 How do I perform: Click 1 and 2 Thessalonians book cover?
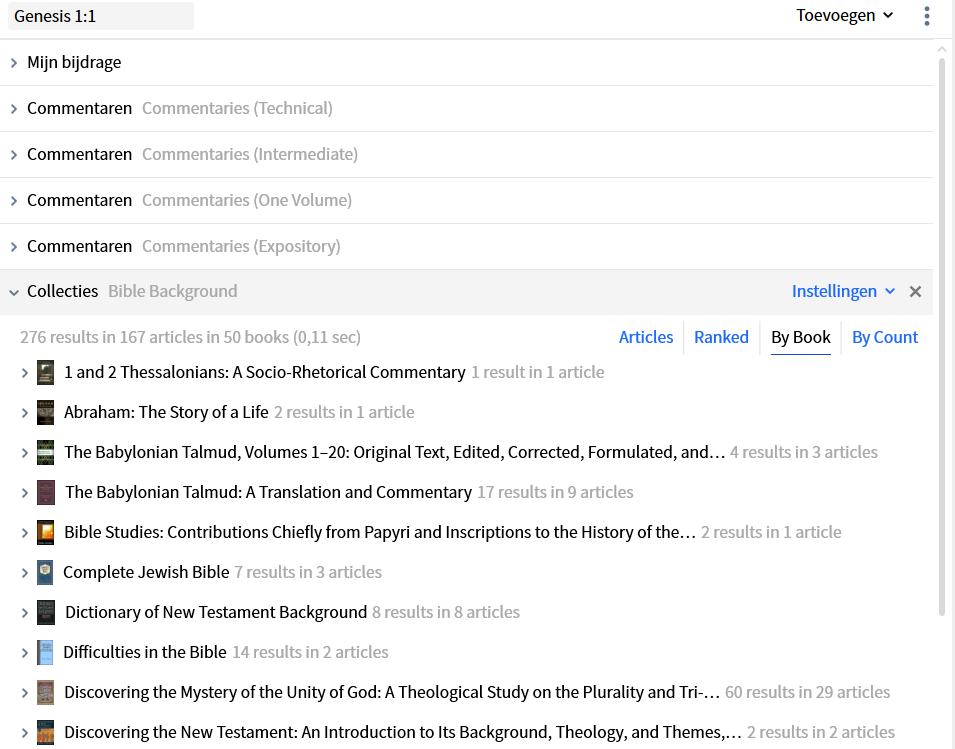pyautogui.click(x=46, y=373)
